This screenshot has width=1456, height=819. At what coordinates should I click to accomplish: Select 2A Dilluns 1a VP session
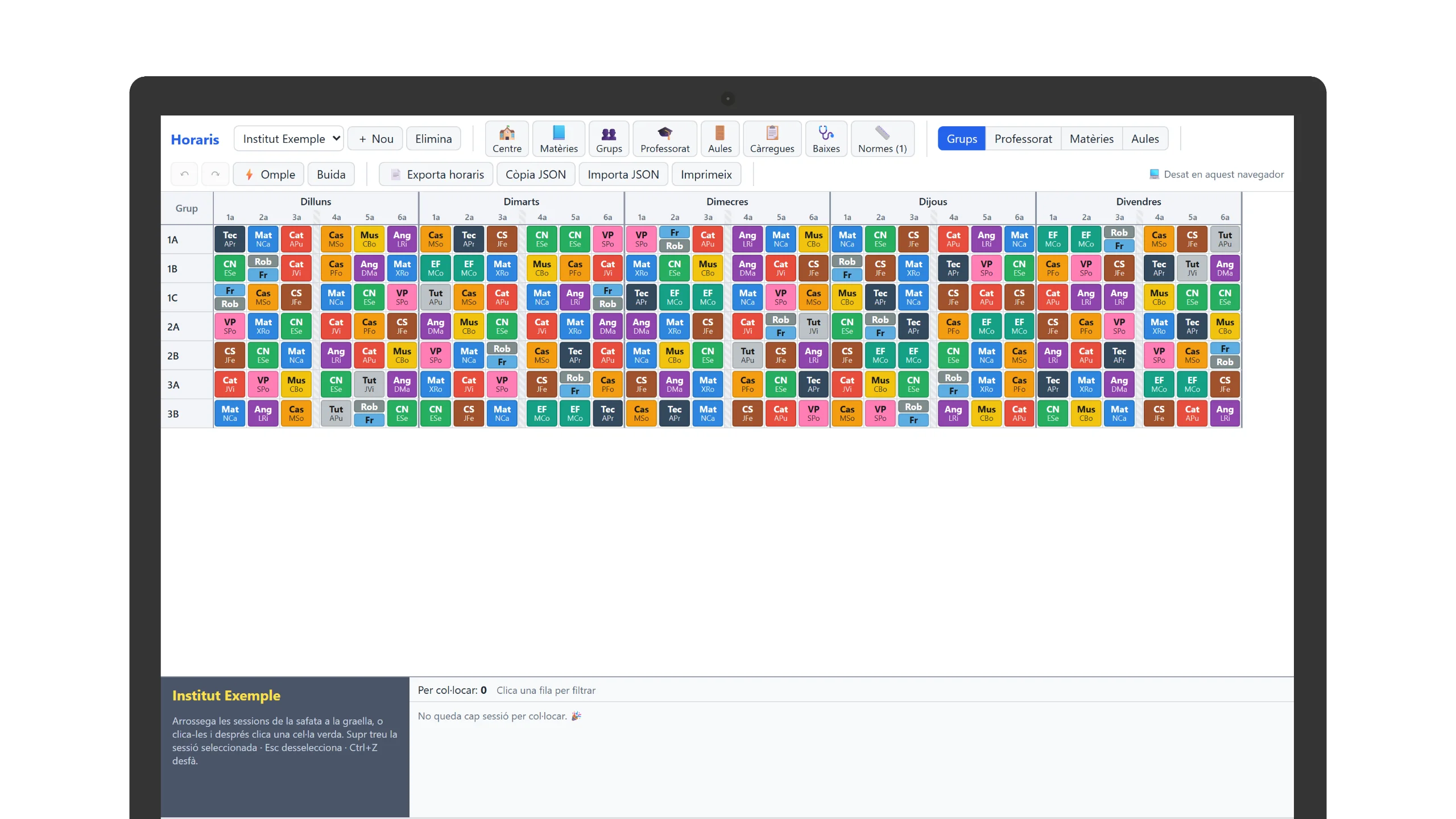click(x=230, y=326)
